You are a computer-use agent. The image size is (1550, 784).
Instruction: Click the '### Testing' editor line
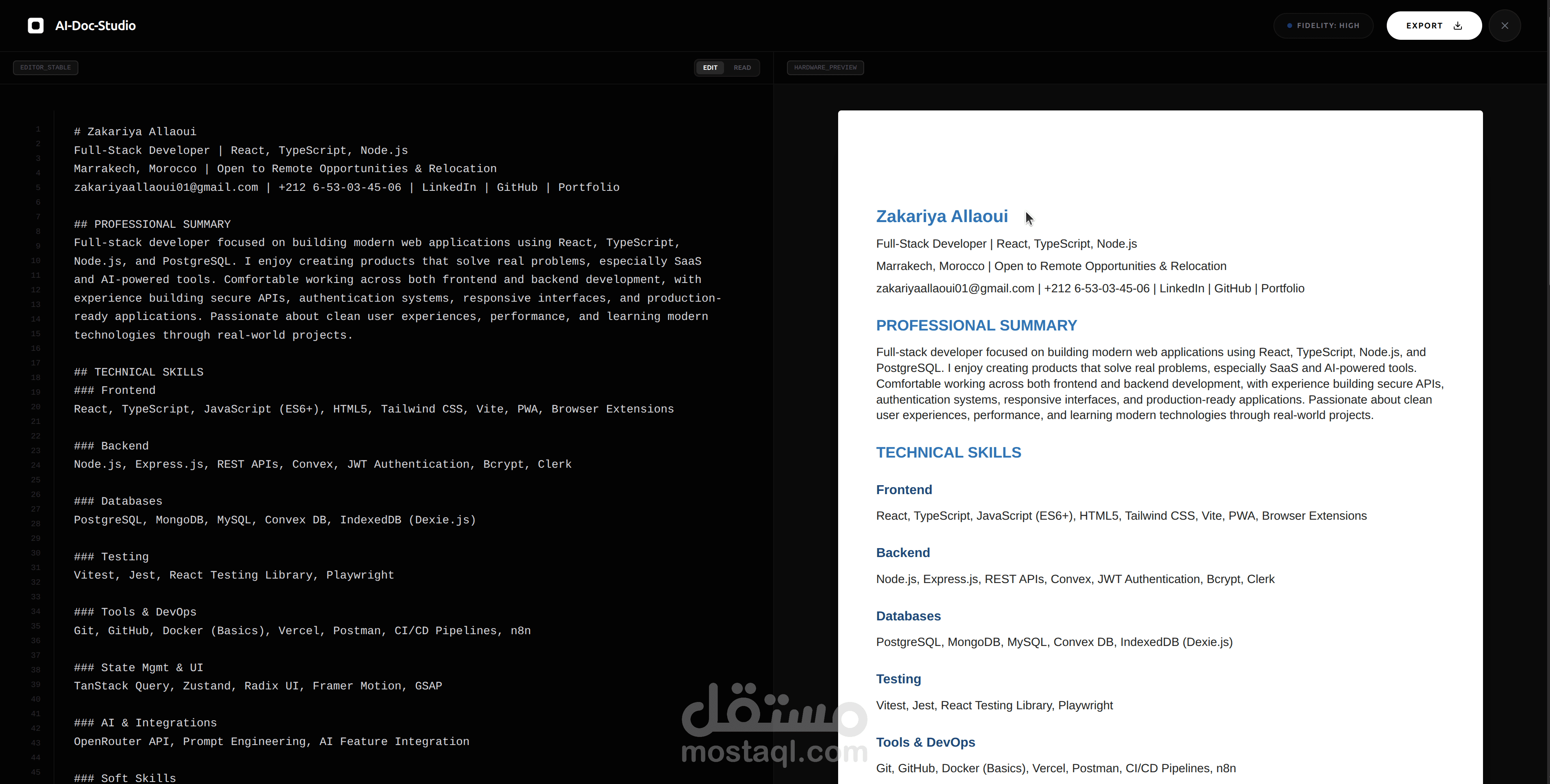point(111,557)
